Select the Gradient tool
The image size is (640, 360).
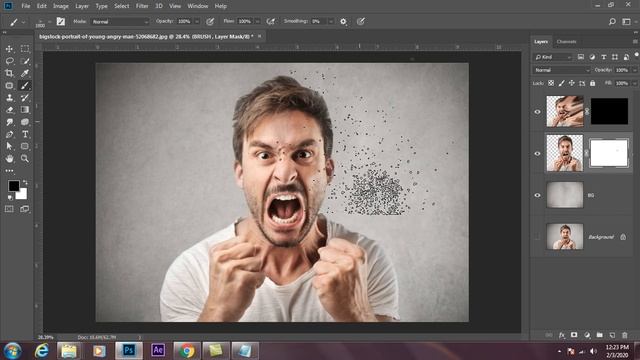[x=25, y=110]
